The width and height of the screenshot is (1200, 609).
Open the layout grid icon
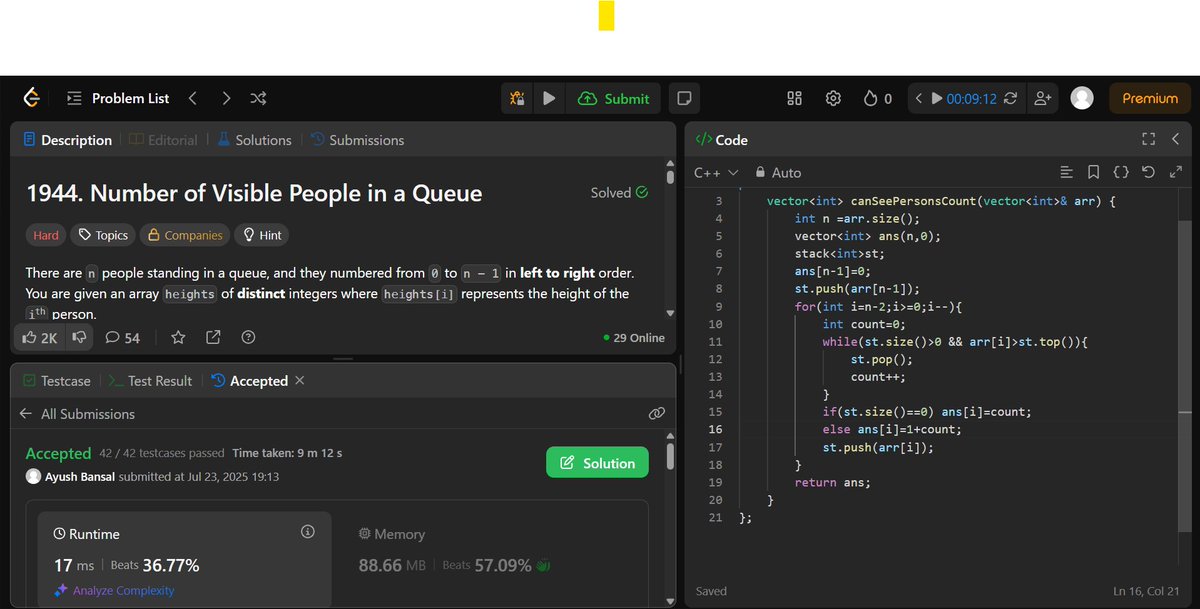point(795,98)
